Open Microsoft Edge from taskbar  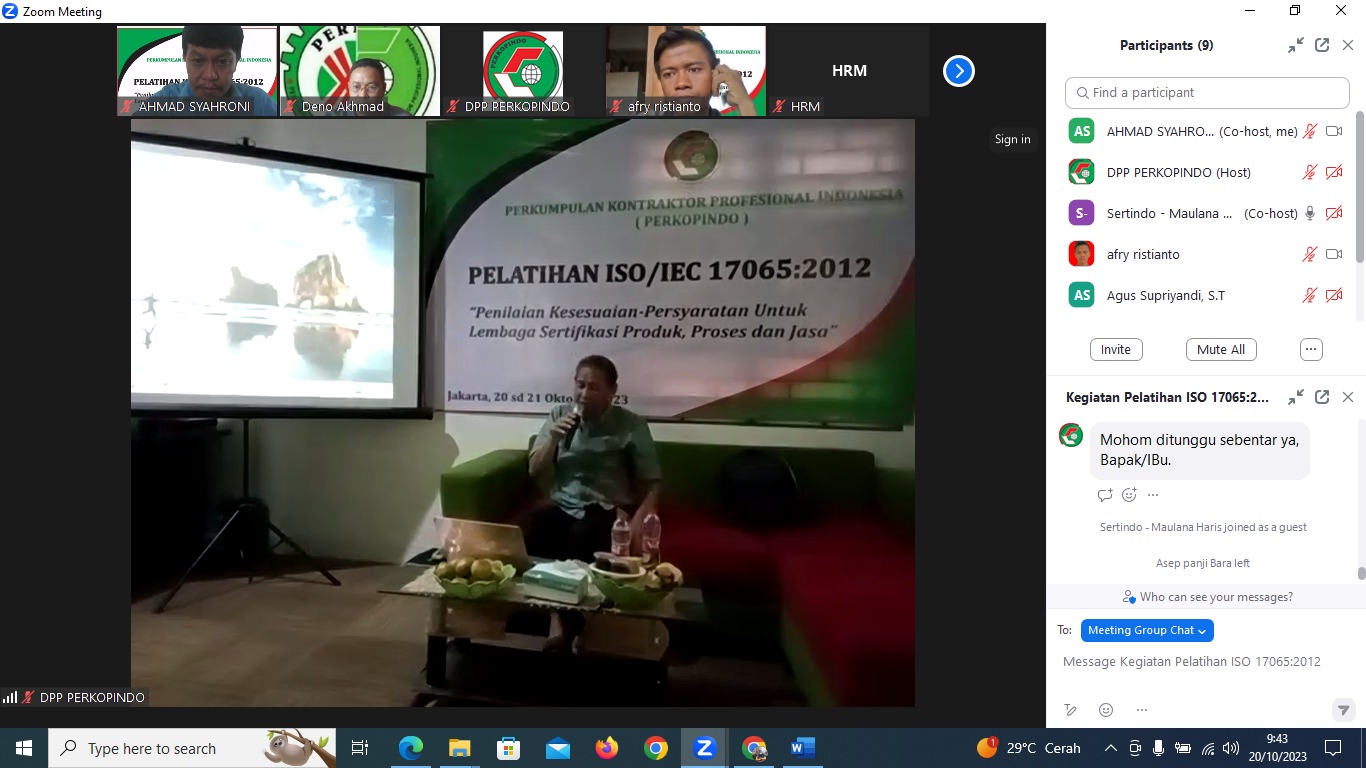click(x=411, y=748)
